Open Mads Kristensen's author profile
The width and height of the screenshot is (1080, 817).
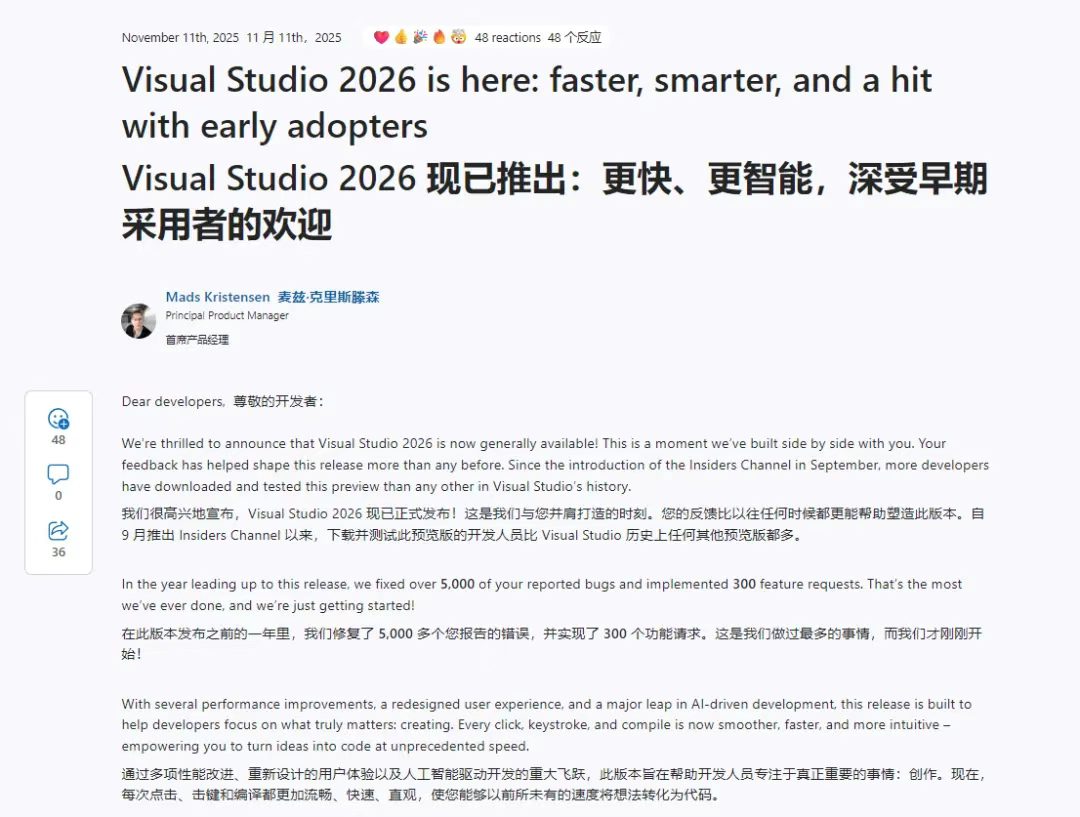[x=218, y=297]
